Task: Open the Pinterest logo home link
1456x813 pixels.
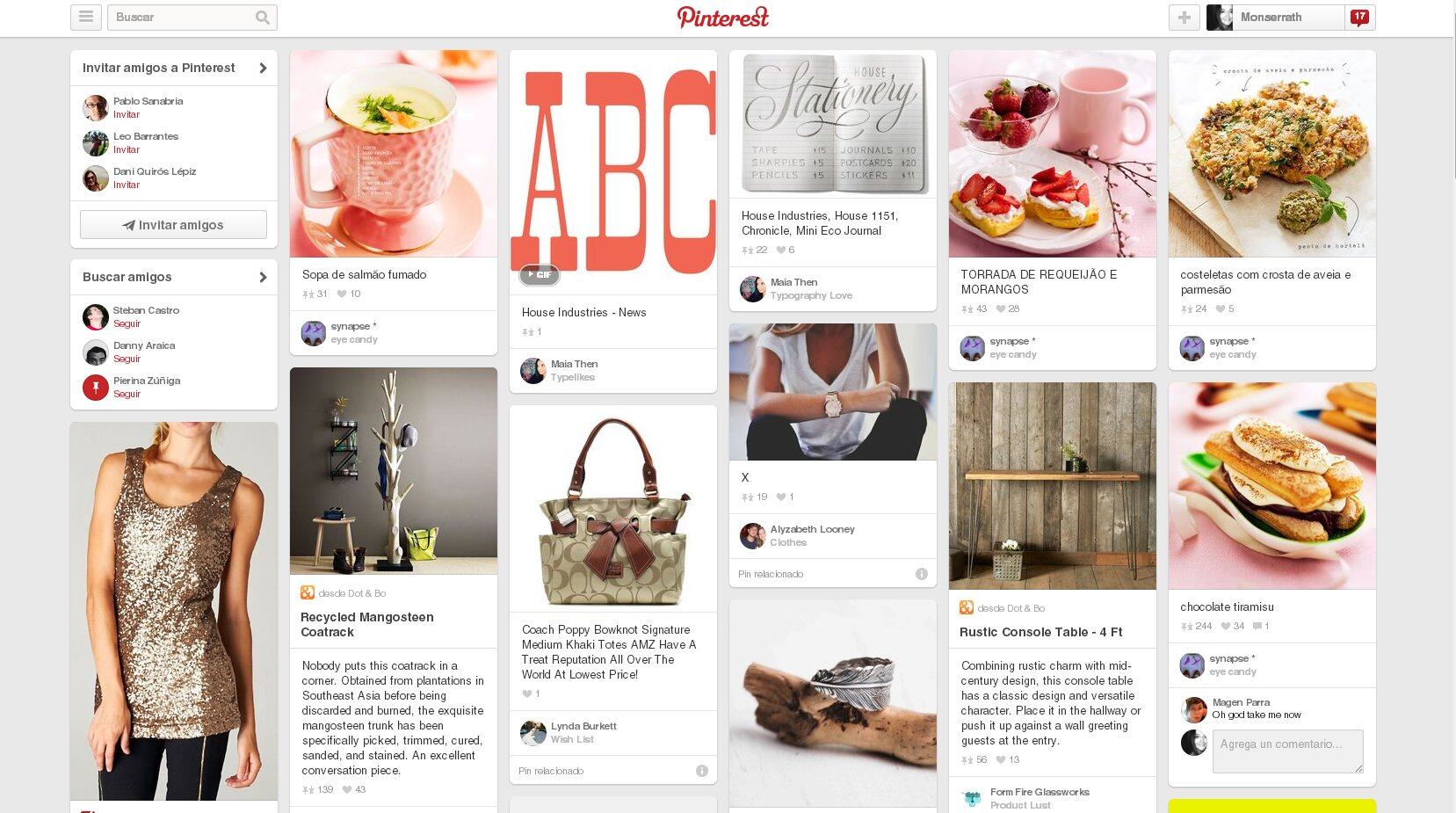Action: [723, 18]
